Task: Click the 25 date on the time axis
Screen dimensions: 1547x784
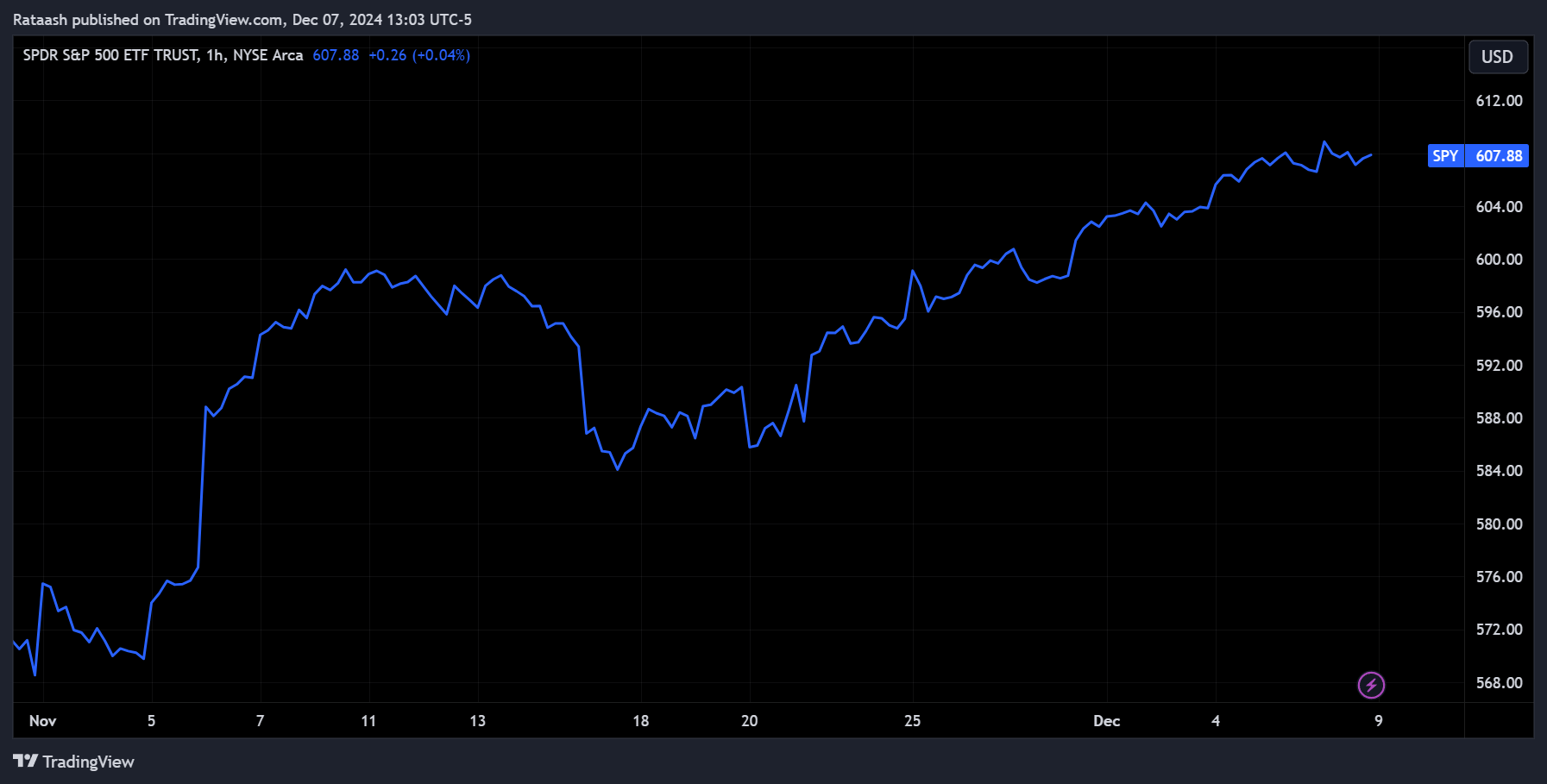Action: click(x=912, y=721)
